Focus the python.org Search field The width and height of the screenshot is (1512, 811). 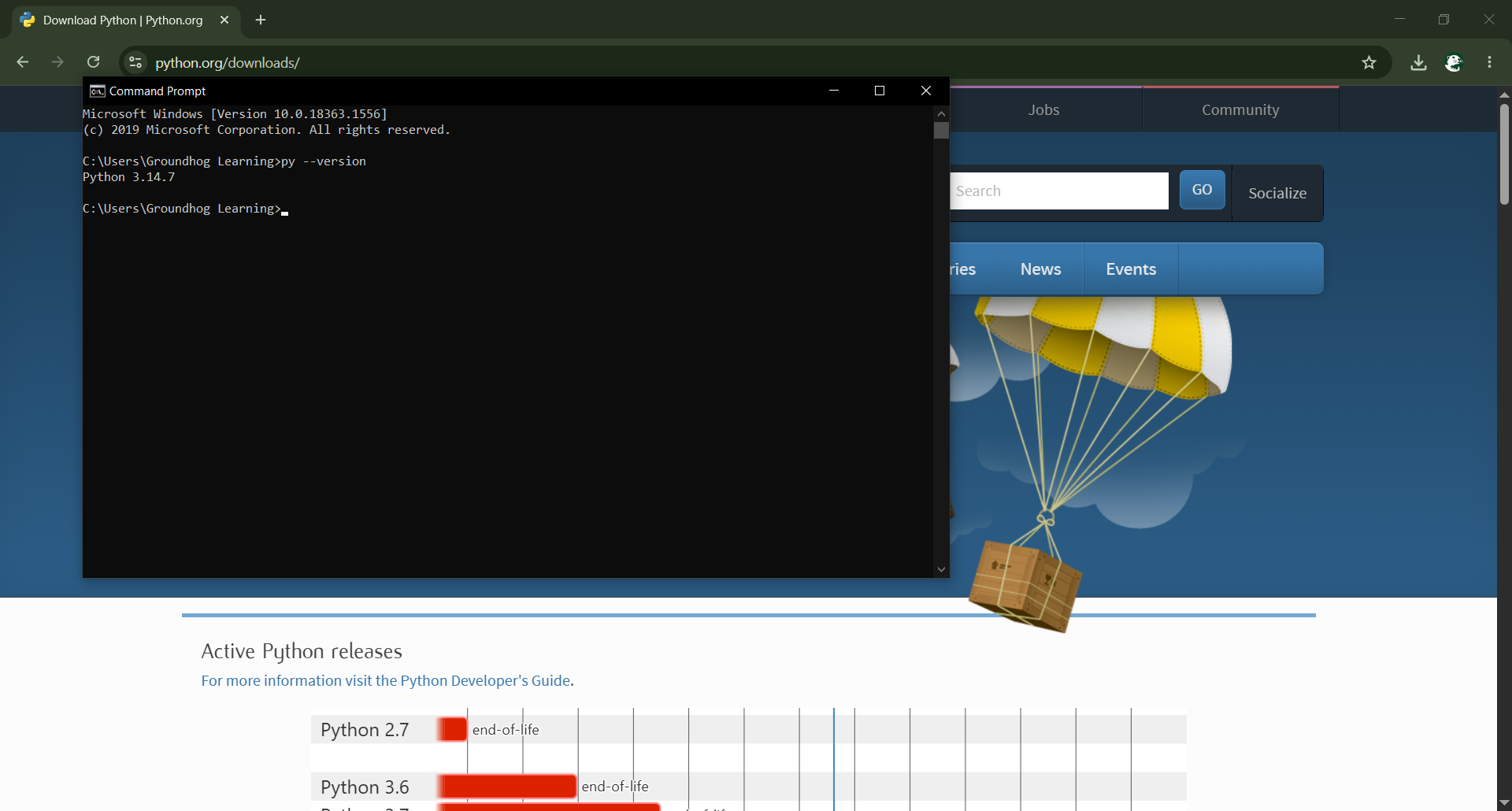[1059, 191]
